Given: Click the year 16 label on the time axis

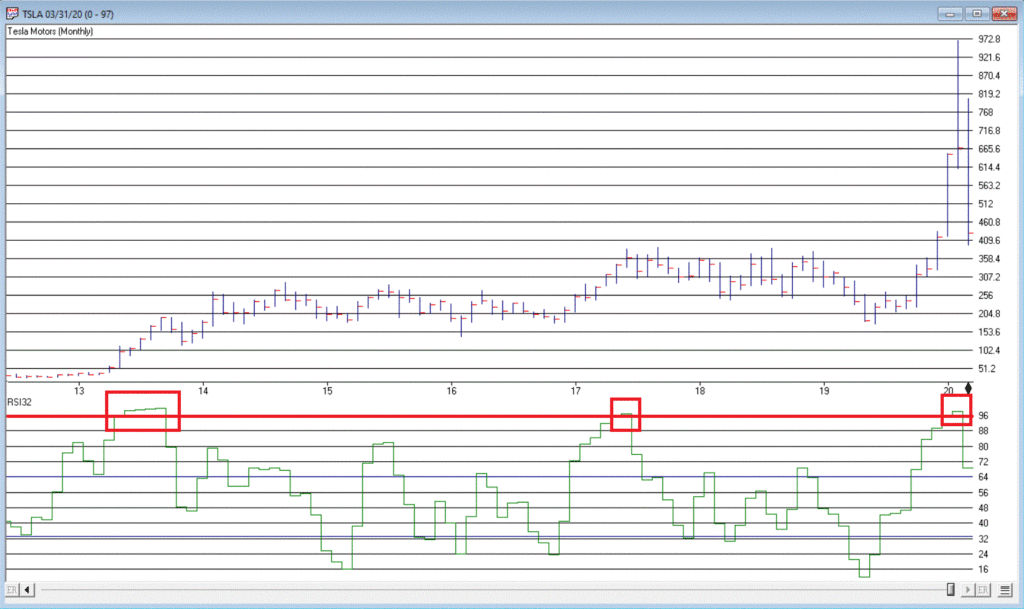Looking at the screenshot, I should (x=451, y=391).
